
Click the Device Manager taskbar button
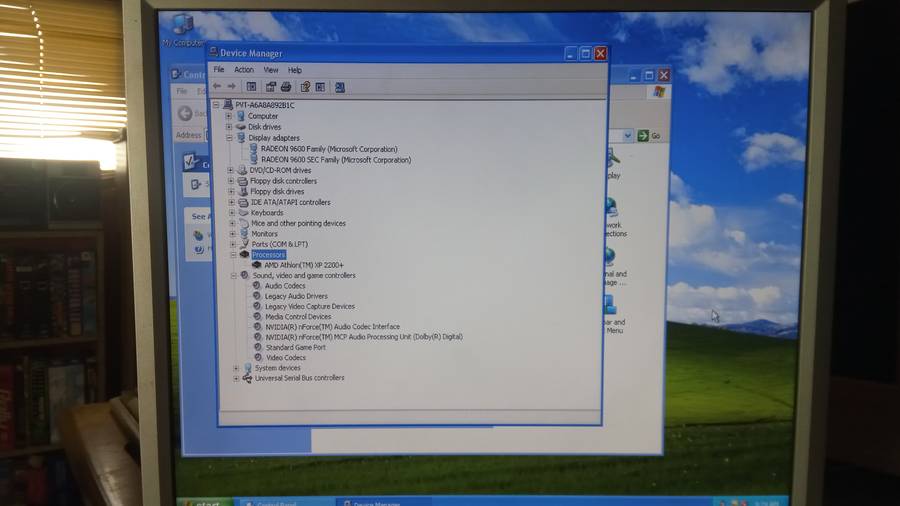click(383, 503)
